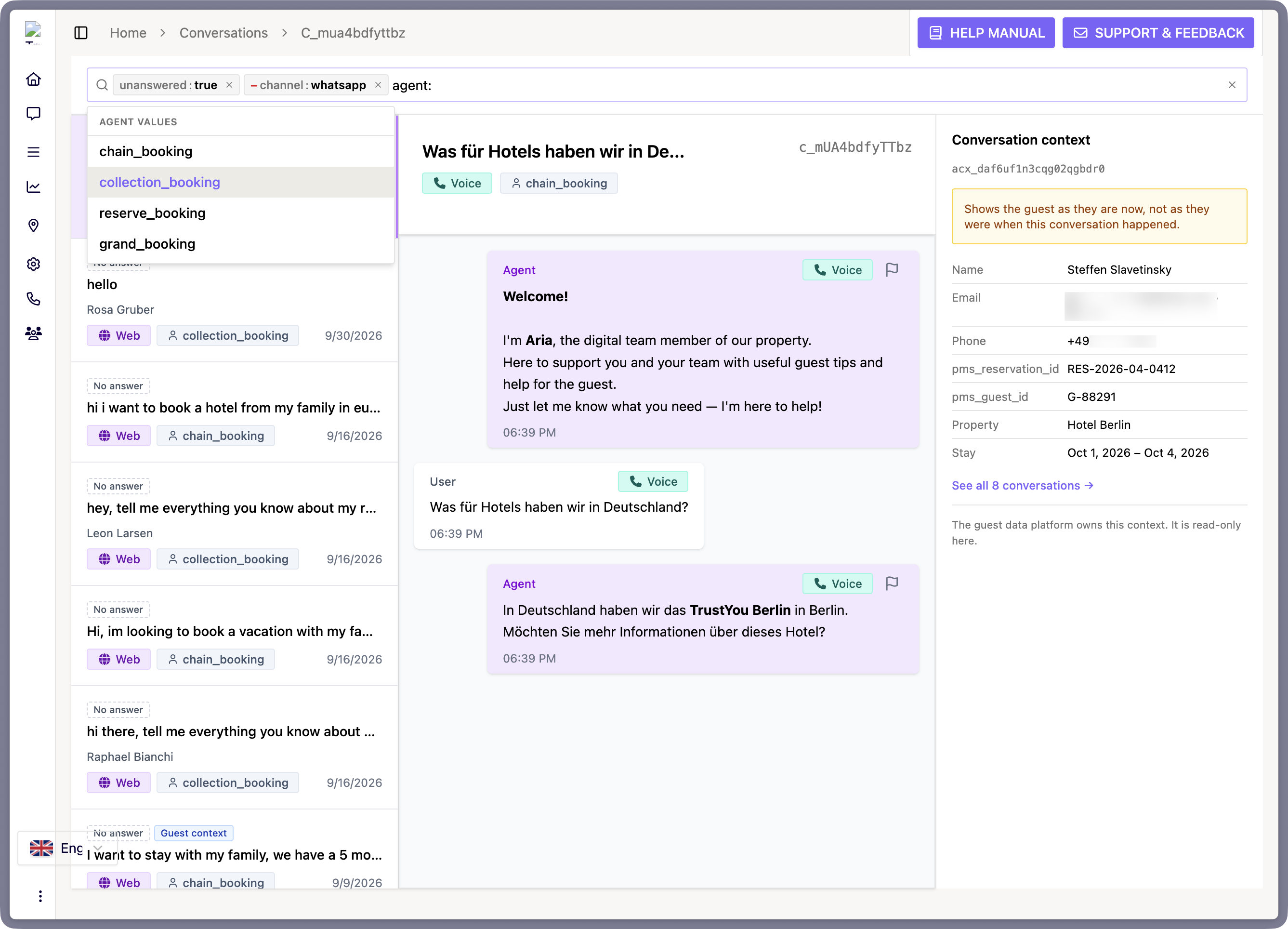Open the Conversations chat bubble sidebar icon
The height and width of the screenshot is (929, 1288).
pos(34,114)
